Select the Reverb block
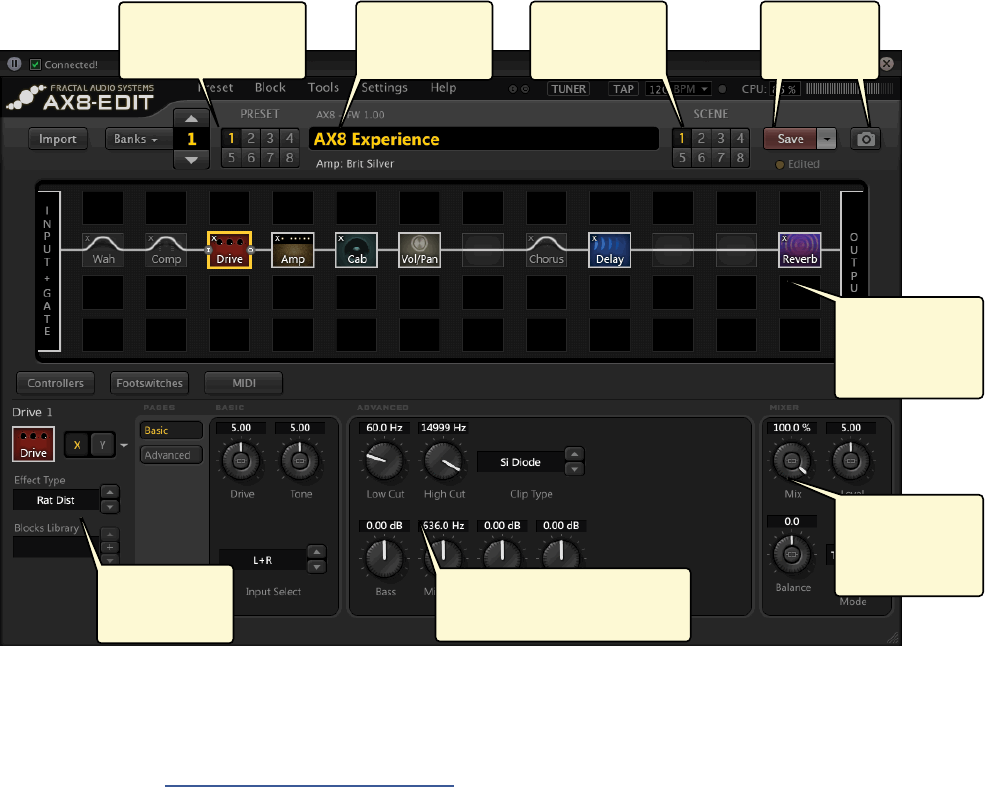Viewport: 985px width, 787px height. coord(800,250)
